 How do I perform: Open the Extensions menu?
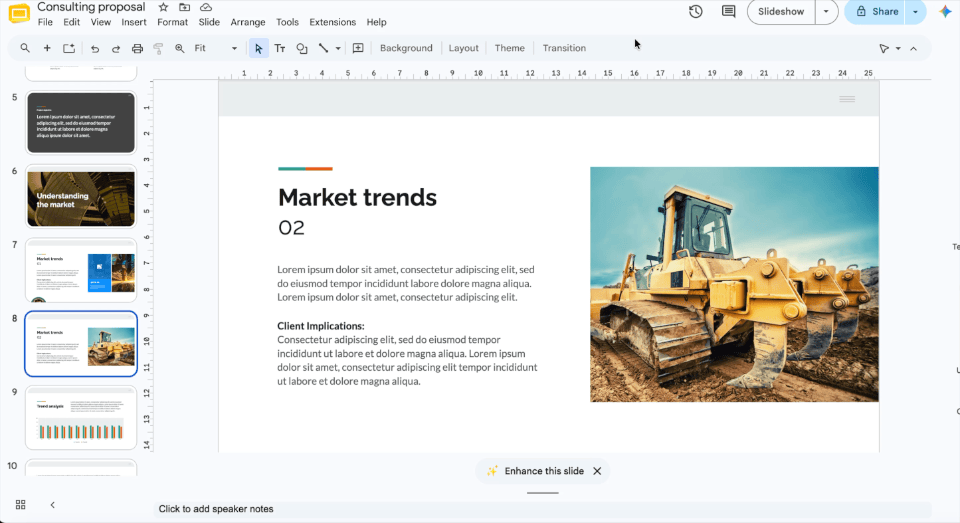[x=332, y=22]
